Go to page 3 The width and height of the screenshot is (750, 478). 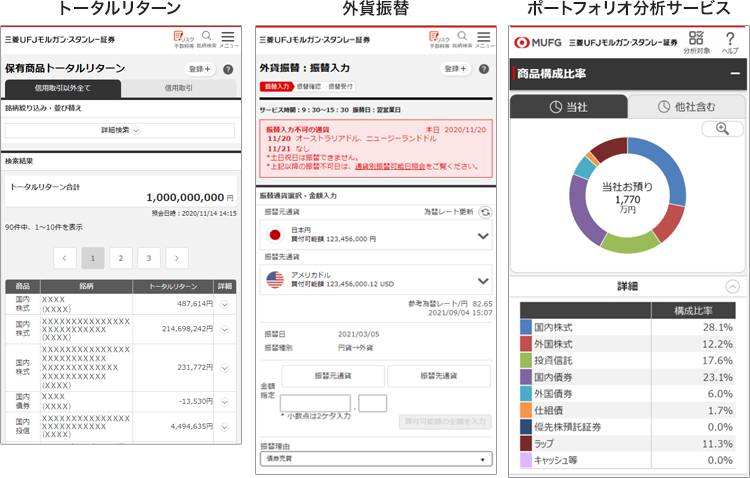click(149, 258)
